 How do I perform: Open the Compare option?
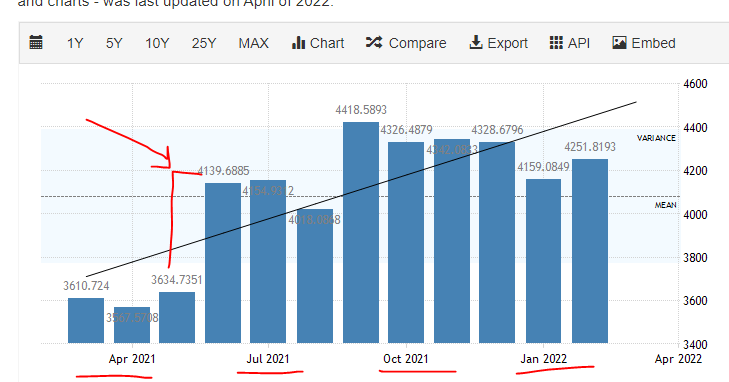406,43
